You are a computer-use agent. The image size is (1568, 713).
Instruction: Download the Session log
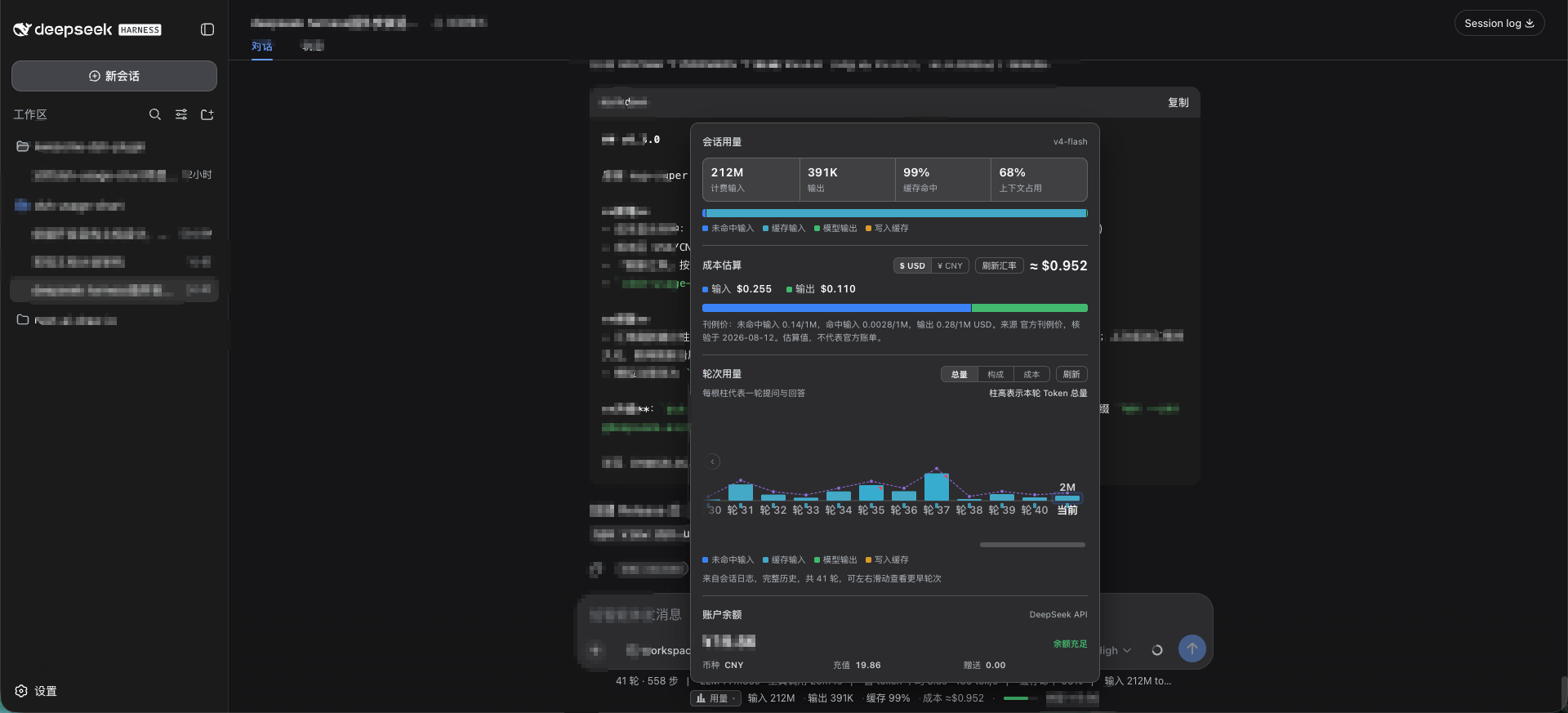point(1499,23)
